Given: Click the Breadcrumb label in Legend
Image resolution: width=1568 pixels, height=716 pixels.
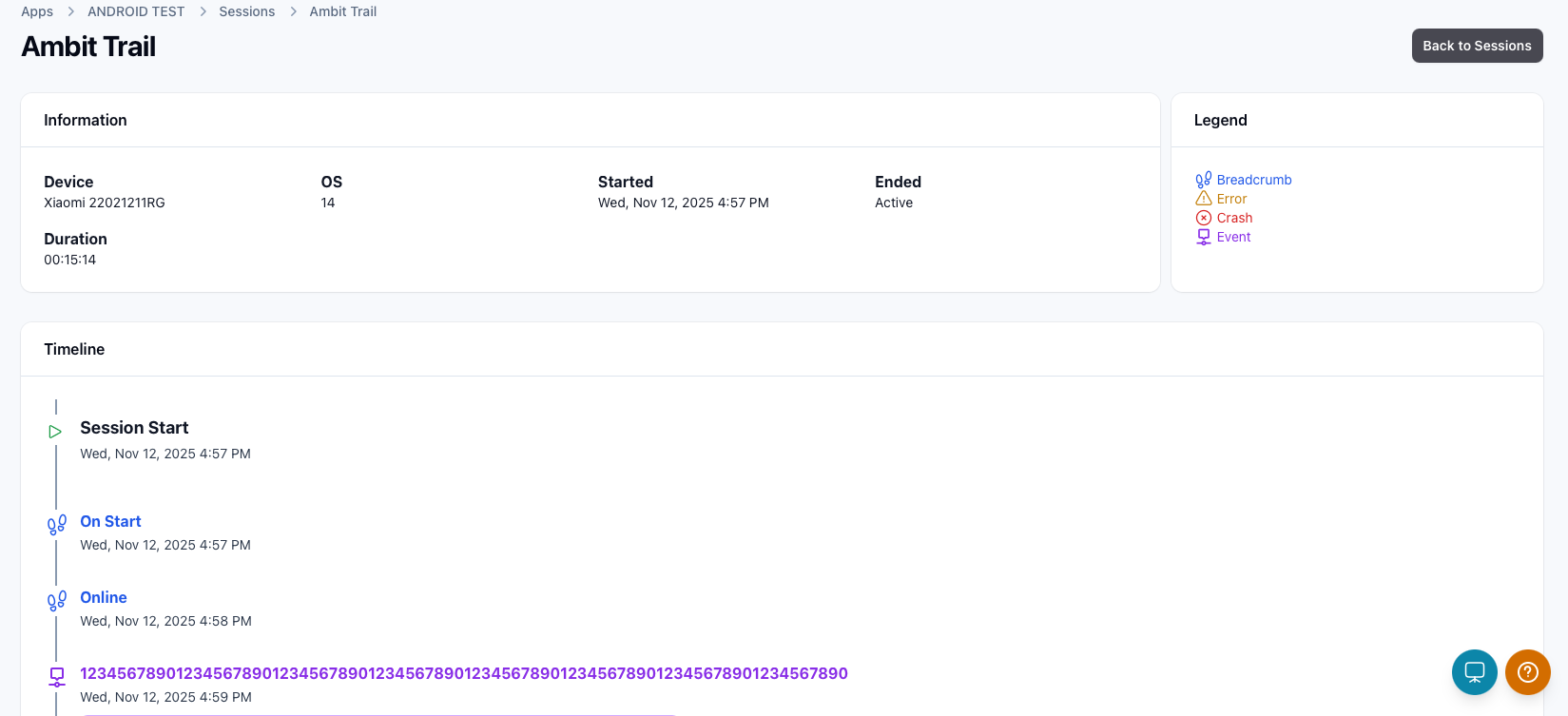Looking at the screenshot, I should pos(1253,180).
